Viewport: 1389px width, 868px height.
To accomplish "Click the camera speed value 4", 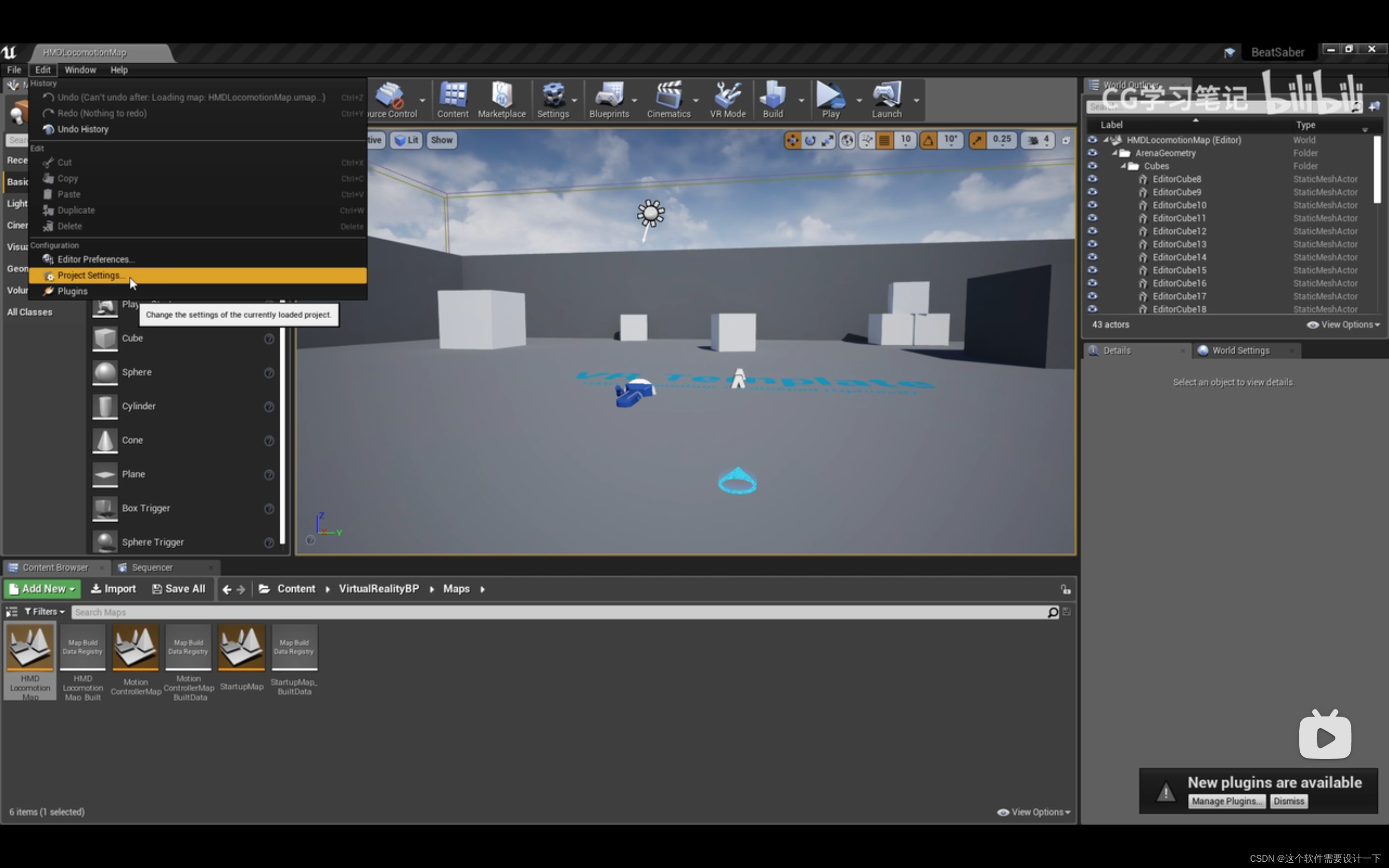I will point(1046,139).
